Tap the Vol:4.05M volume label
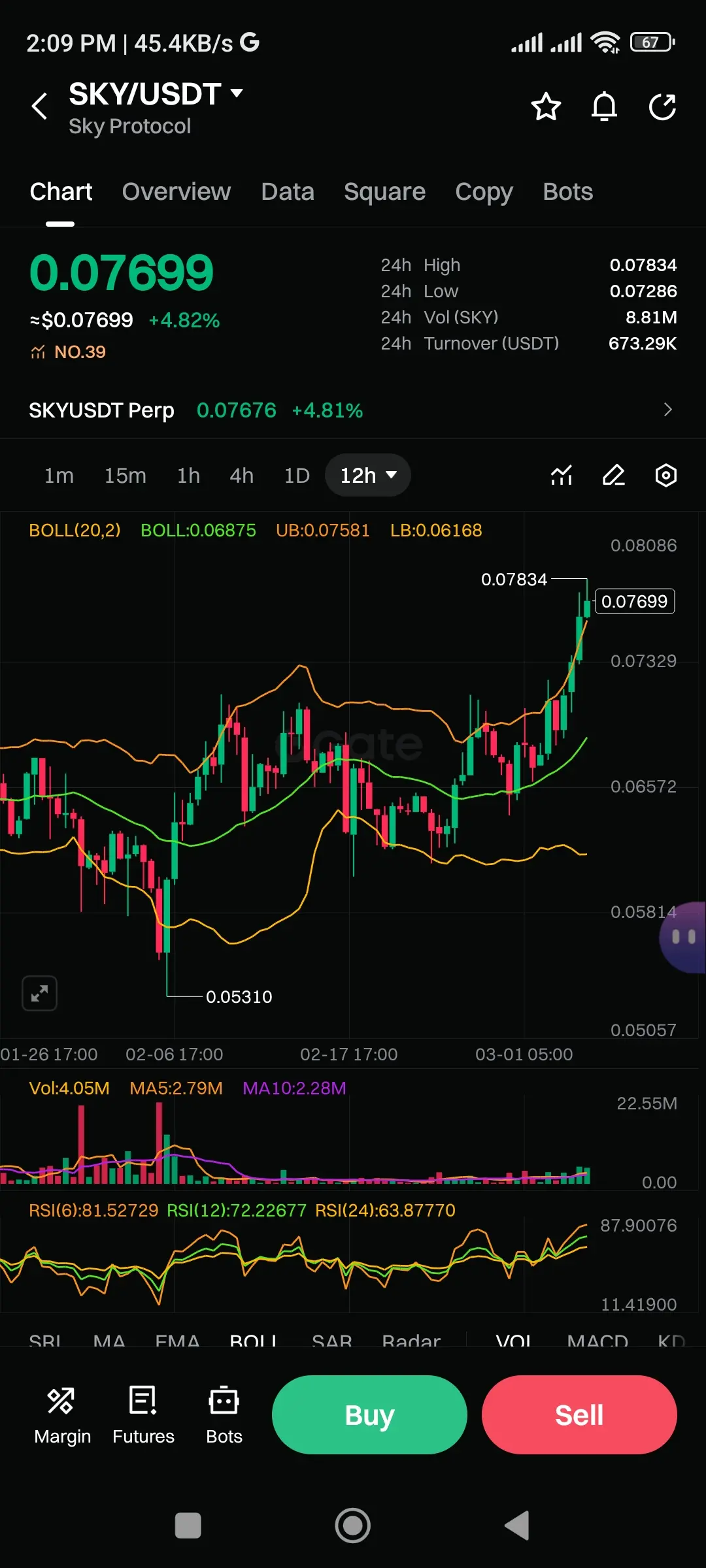Screen dimensions: 706x1568 click(x=69, y=1088)
